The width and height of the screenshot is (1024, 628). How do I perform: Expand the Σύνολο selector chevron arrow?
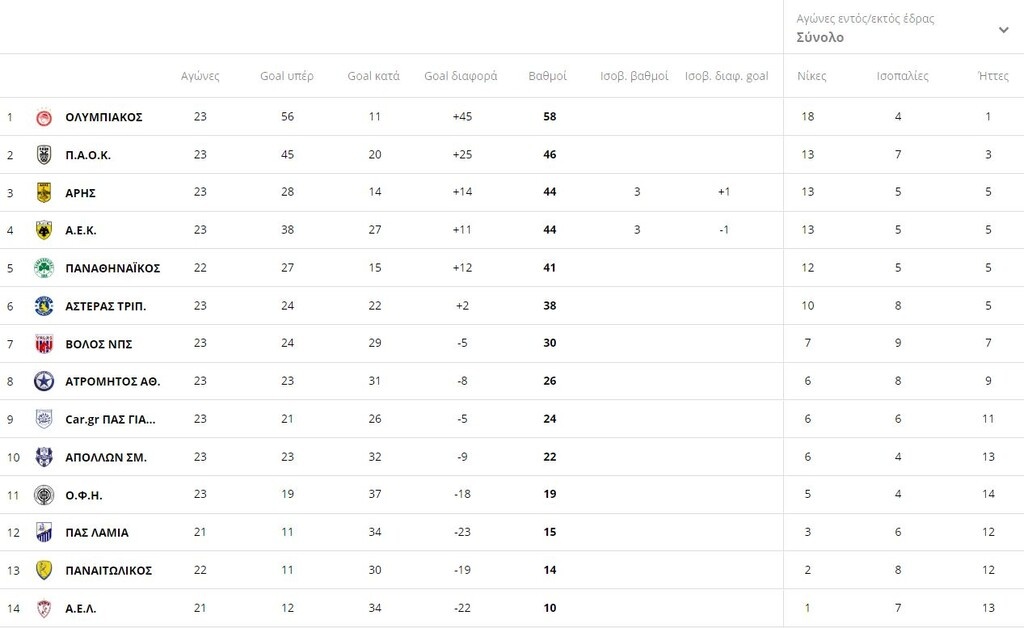(x=1004, y=29)
